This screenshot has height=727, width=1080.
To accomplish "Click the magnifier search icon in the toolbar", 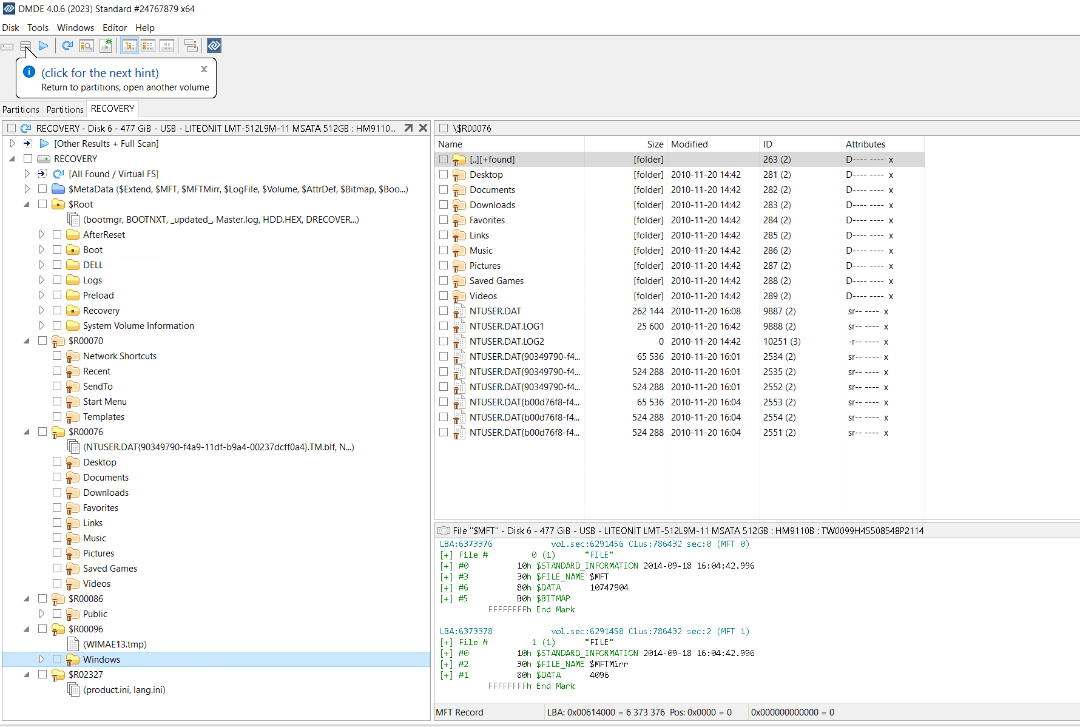I will [x=87, y=46].
